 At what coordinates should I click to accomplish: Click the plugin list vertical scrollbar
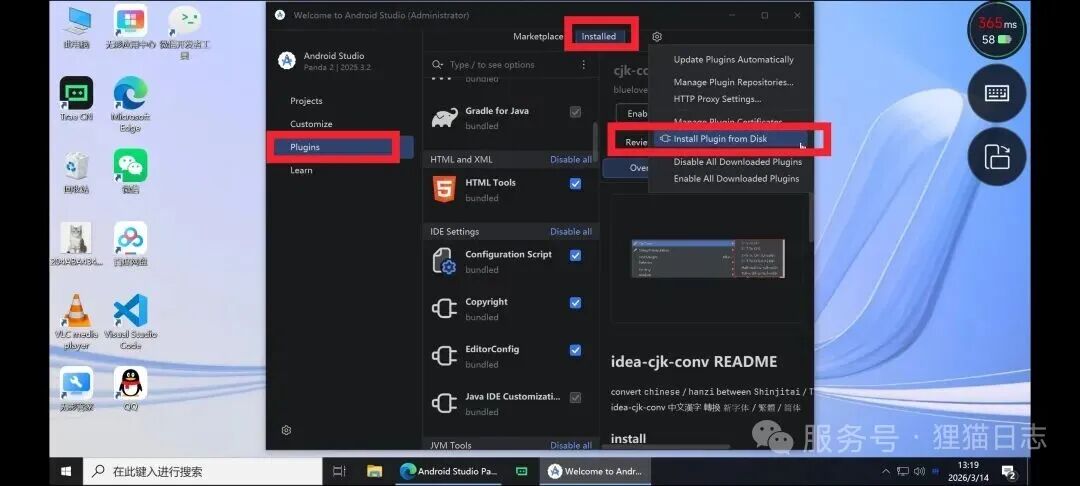596,140
